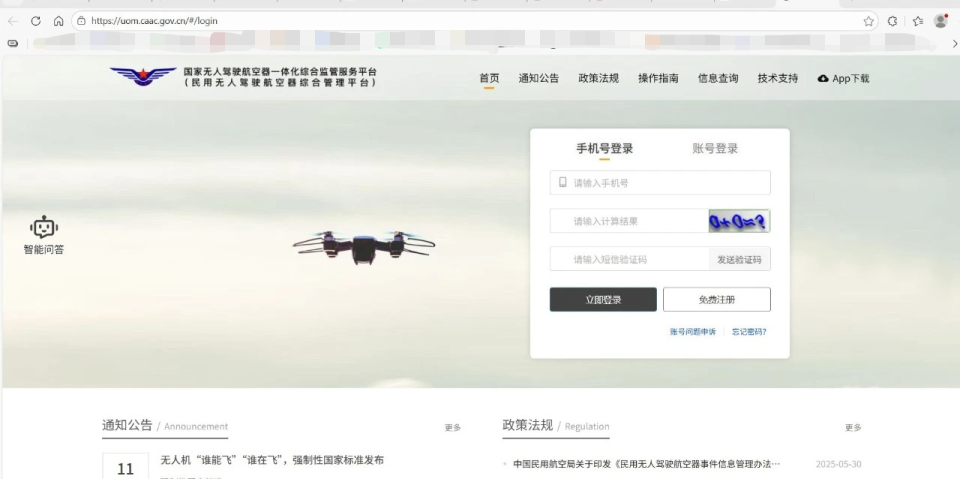This screenshot has width=960, height=479.
Task: Click the 通知公告 section heading
Action: tap(127, 425)
